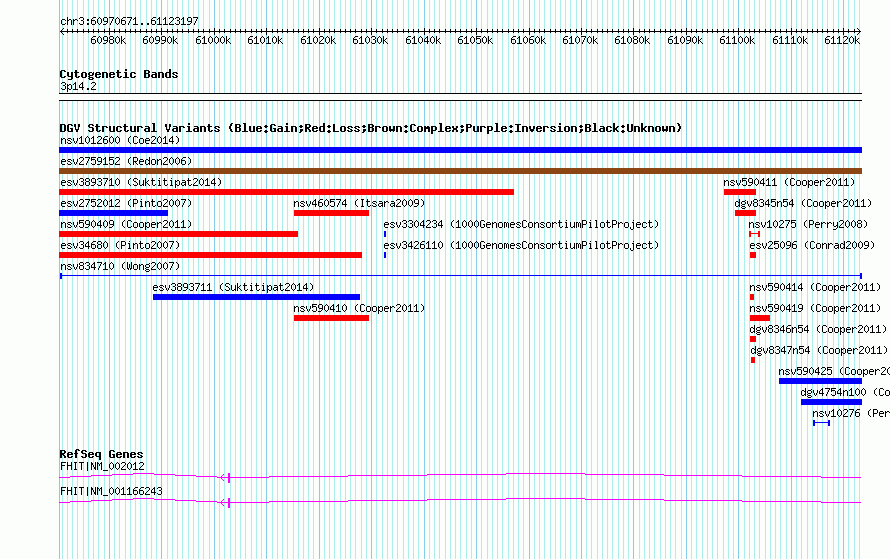Open esv25096 (Conrad2009) variant label
Screen dimensions: 890x559
click(812, 245)
